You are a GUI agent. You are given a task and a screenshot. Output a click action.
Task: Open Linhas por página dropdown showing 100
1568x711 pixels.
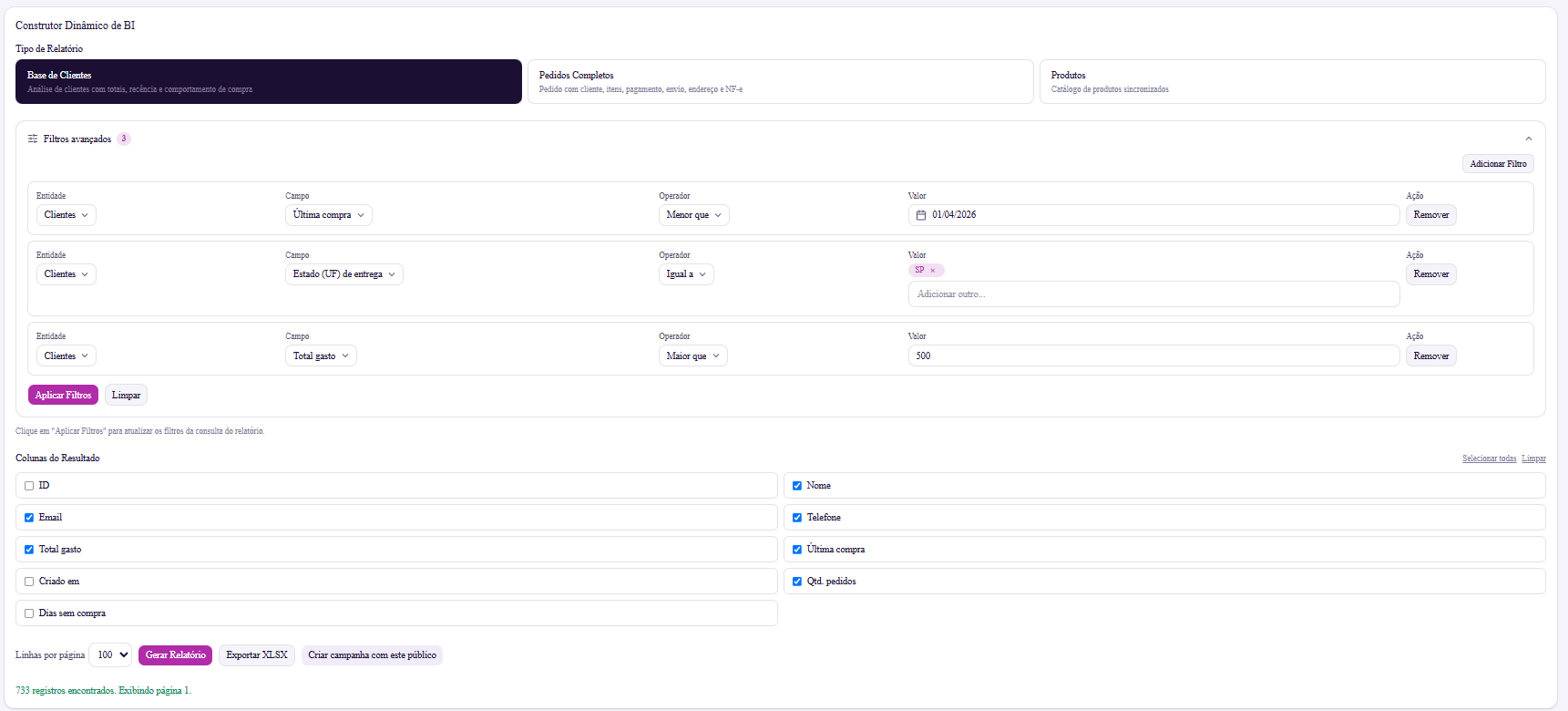[x=110, y=655]
